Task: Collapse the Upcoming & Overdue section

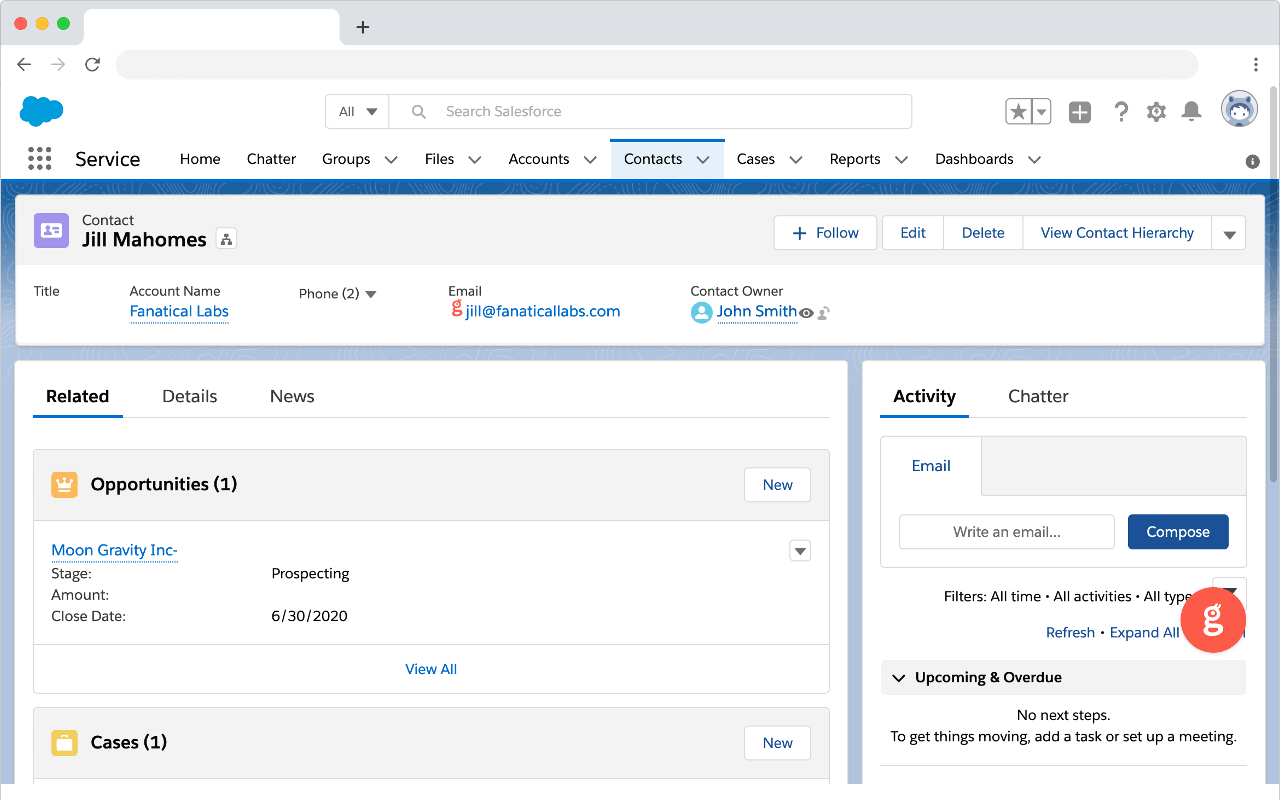Action: coord(898,678)
